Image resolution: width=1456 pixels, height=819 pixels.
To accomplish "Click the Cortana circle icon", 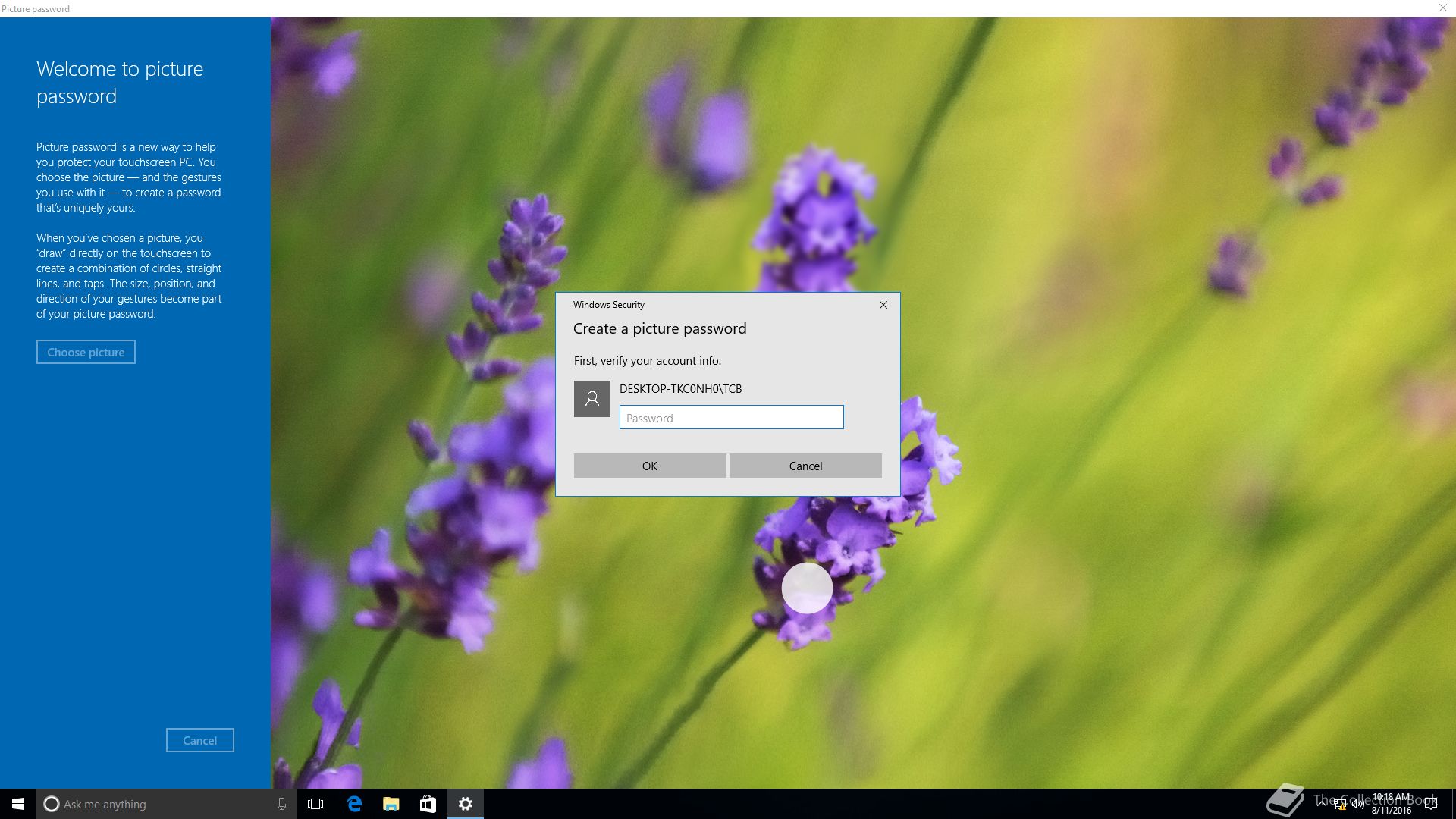I will tap(51, 804).
